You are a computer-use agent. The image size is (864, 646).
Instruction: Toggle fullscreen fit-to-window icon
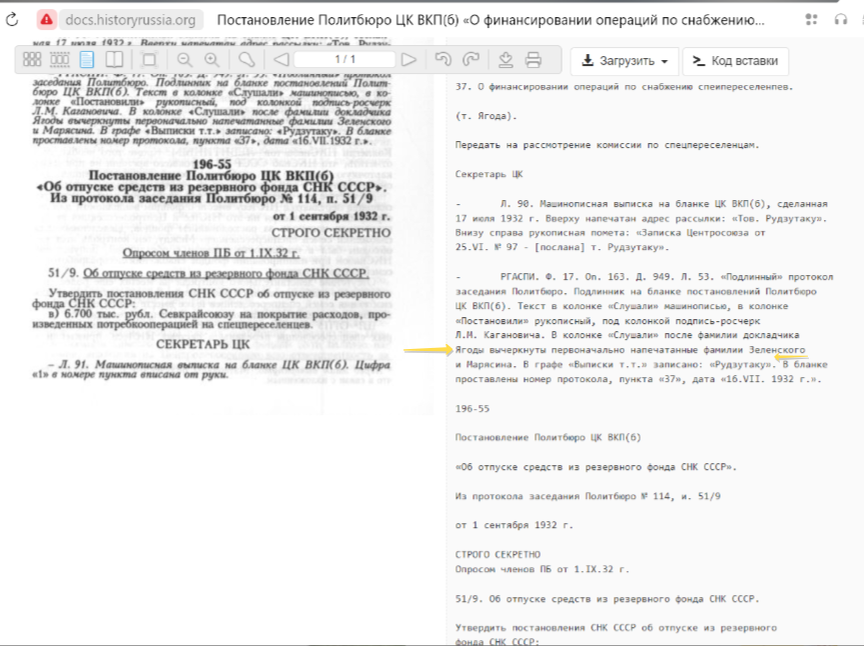[149, 60]
